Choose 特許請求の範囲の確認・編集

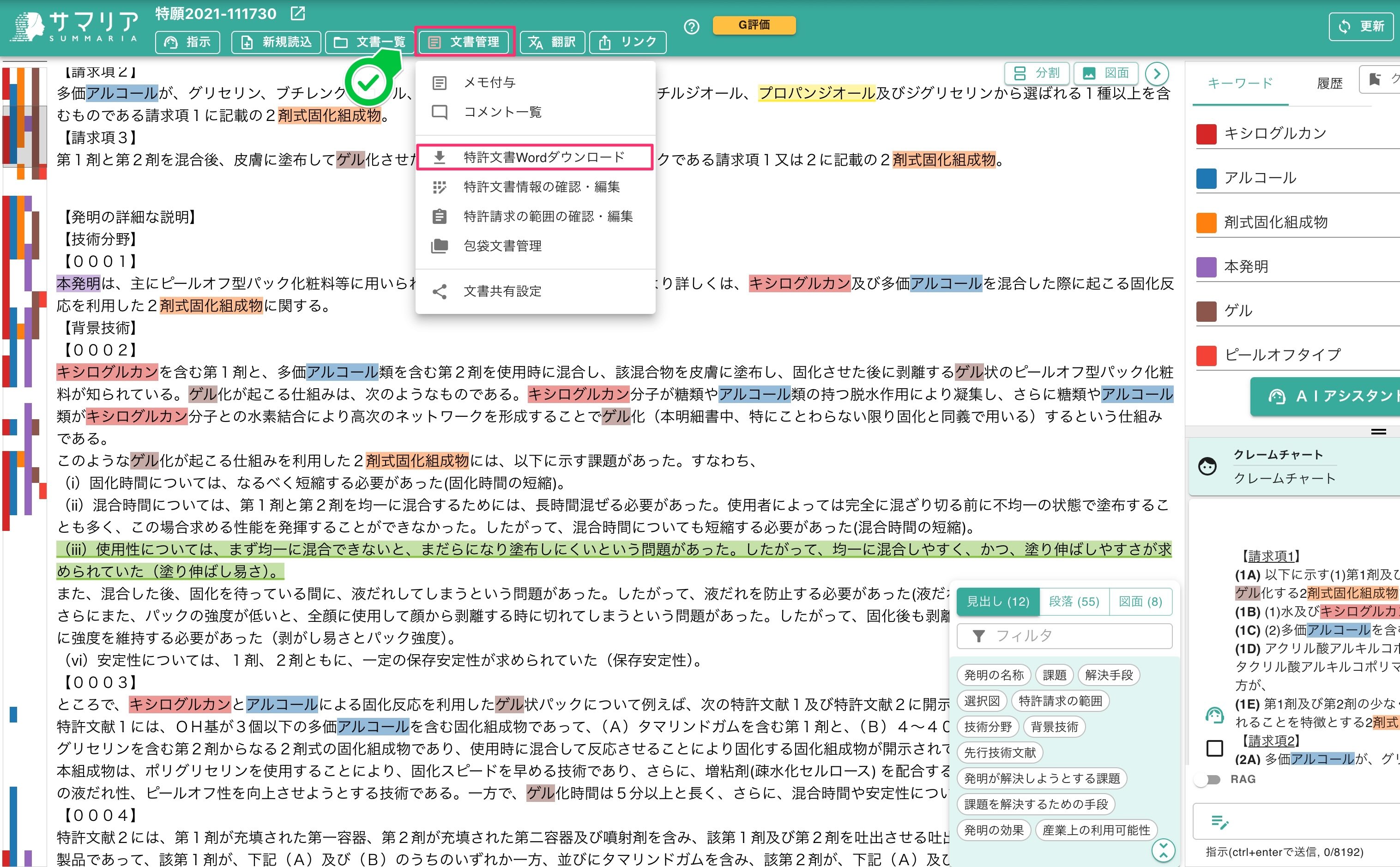coord(535,216)
